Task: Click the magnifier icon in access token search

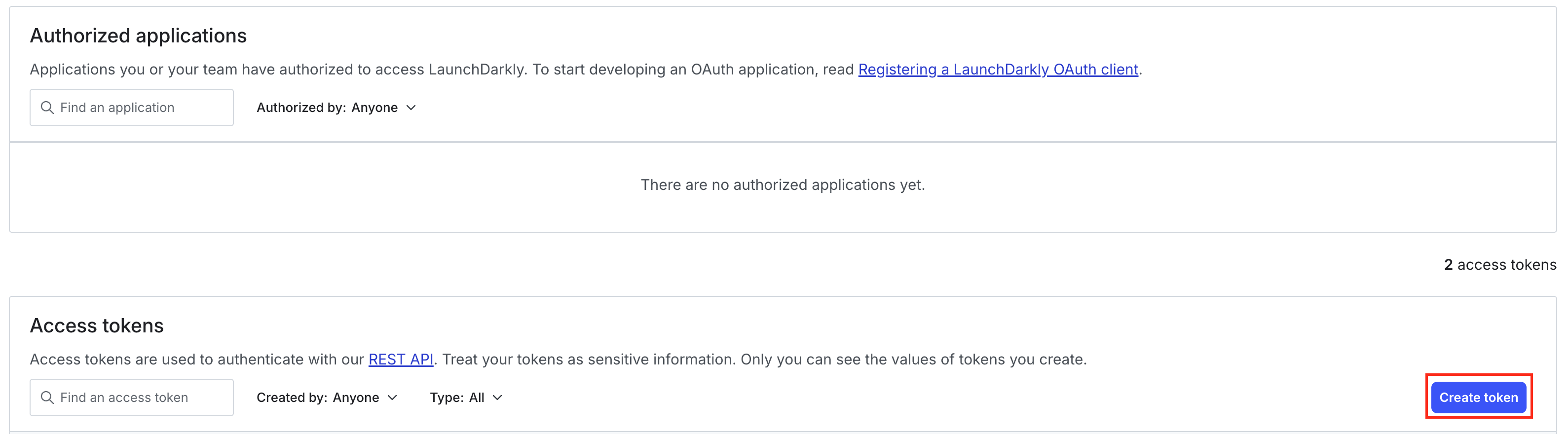Action: tap(47, 398)
